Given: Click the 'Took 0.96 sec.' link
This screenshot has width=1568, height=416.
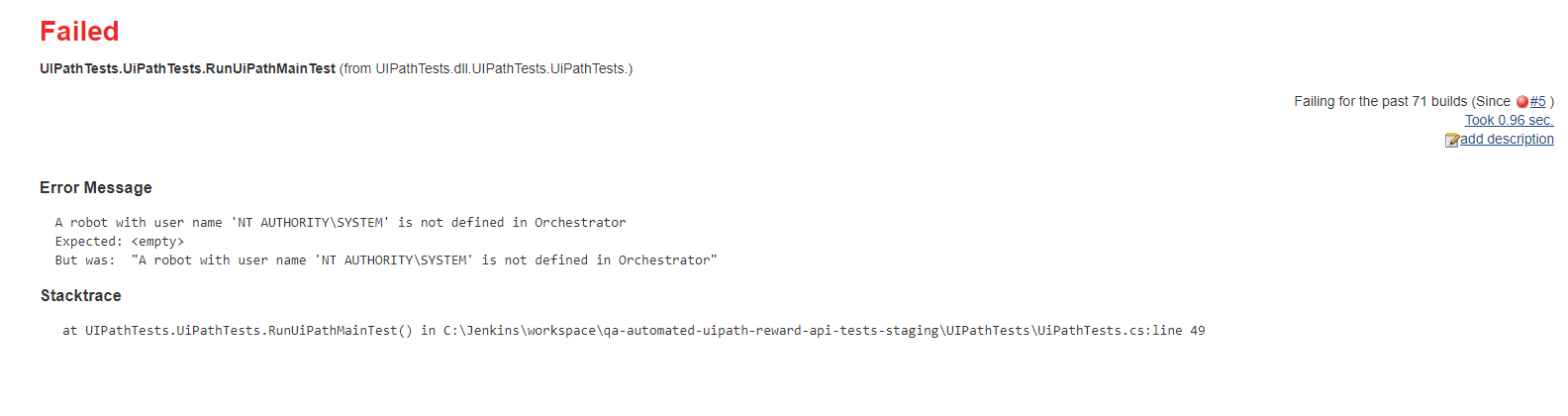Looking at the screenshot, I should [x=1509, y=120].
